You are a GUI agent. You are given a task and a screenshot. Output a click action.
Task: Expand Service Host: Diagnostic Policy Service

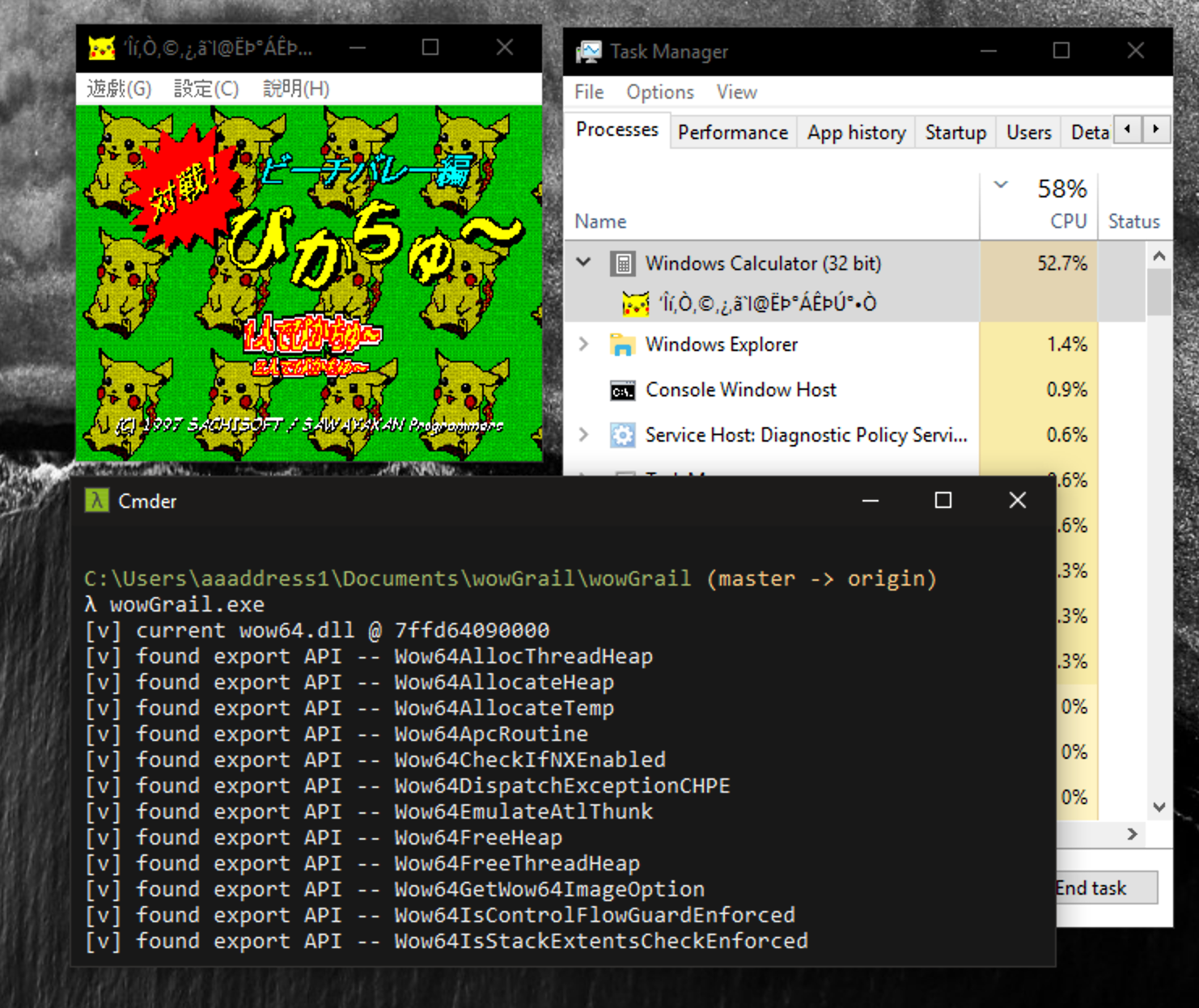[583, 434]
